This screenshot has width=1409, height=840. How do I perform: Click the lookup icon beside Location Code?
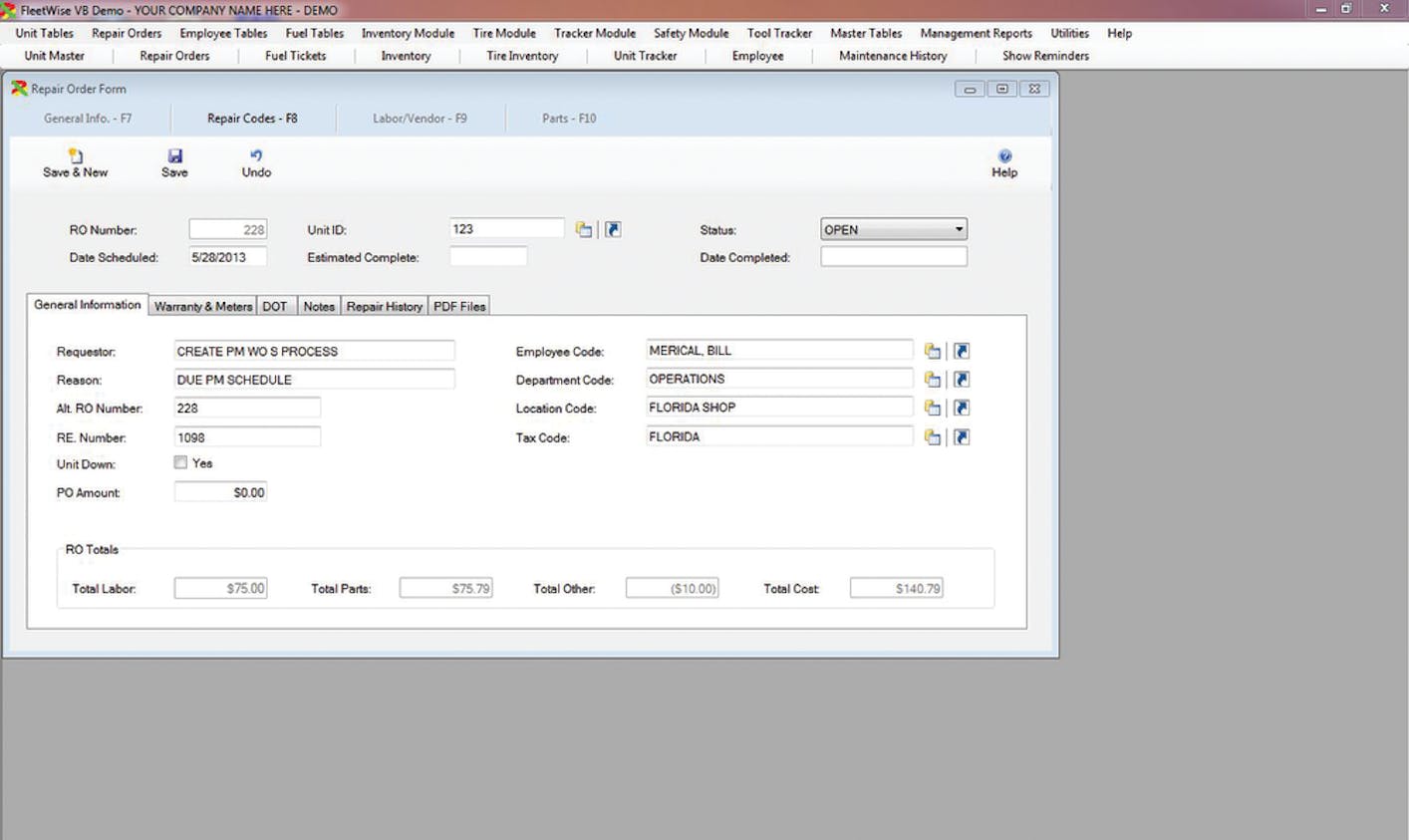coord(933,407)
